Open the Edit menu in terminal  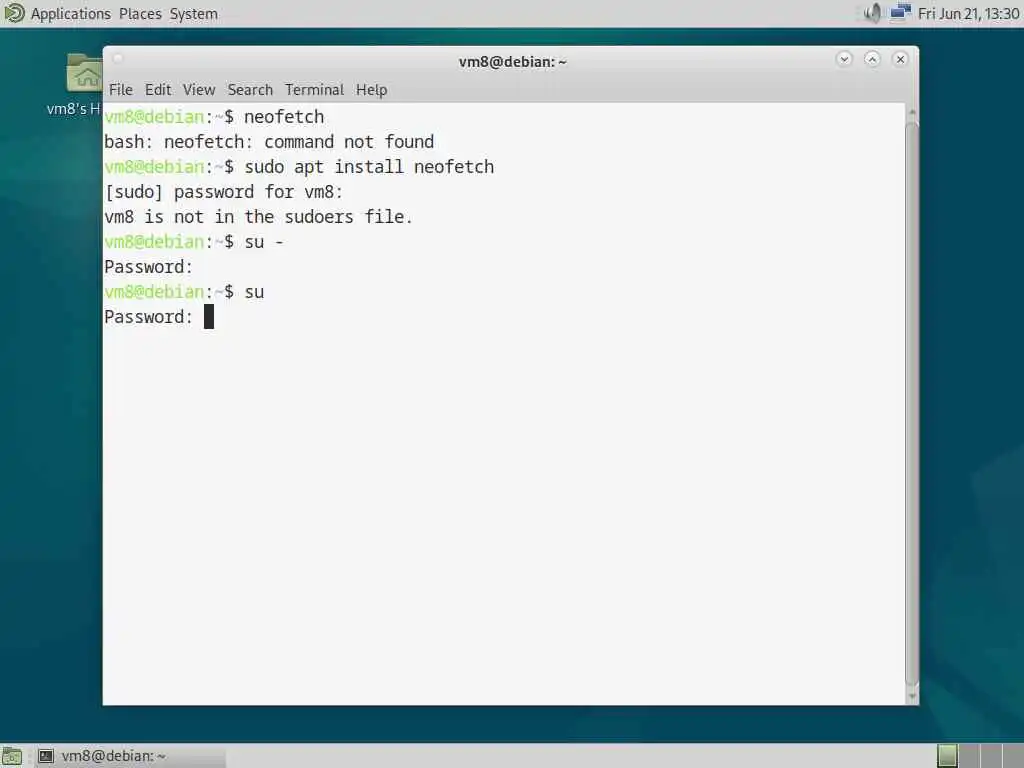point(157,89)
